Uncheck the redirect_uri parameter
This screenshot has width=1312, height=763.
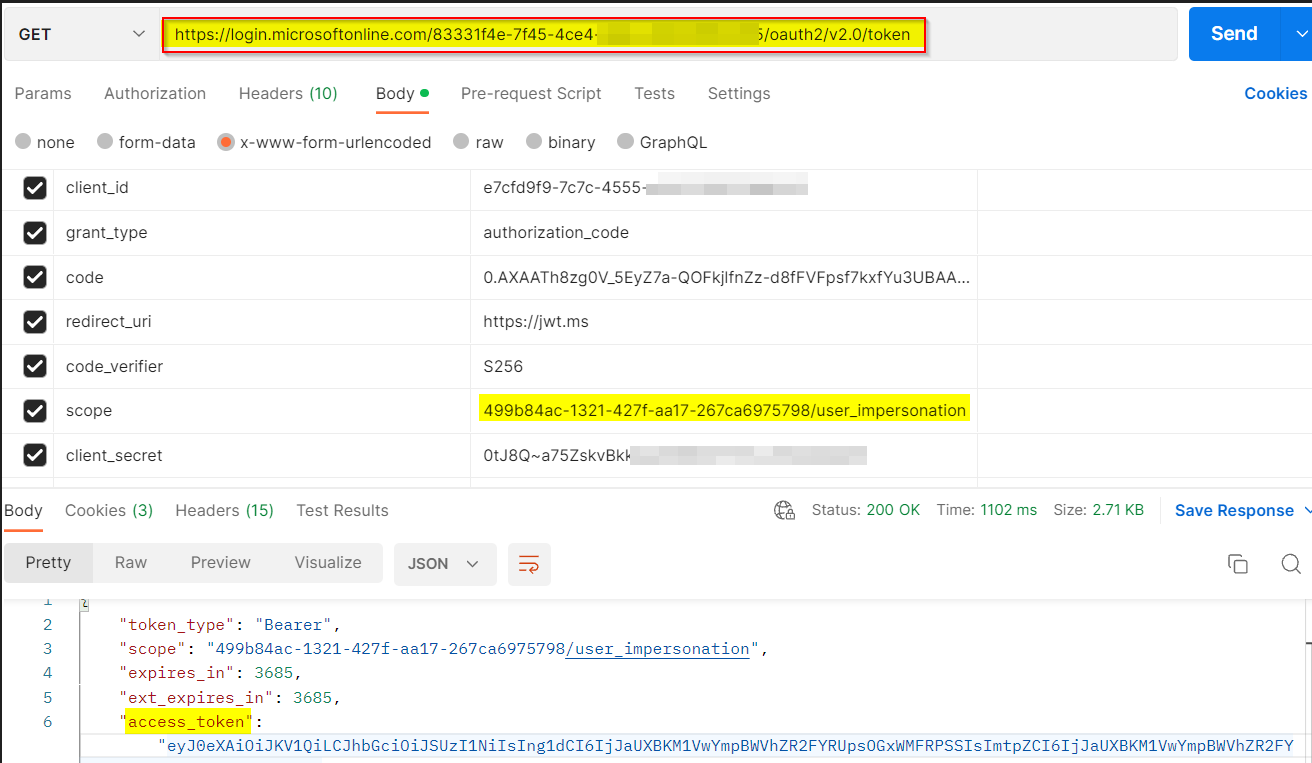click(x=35, y=322)
